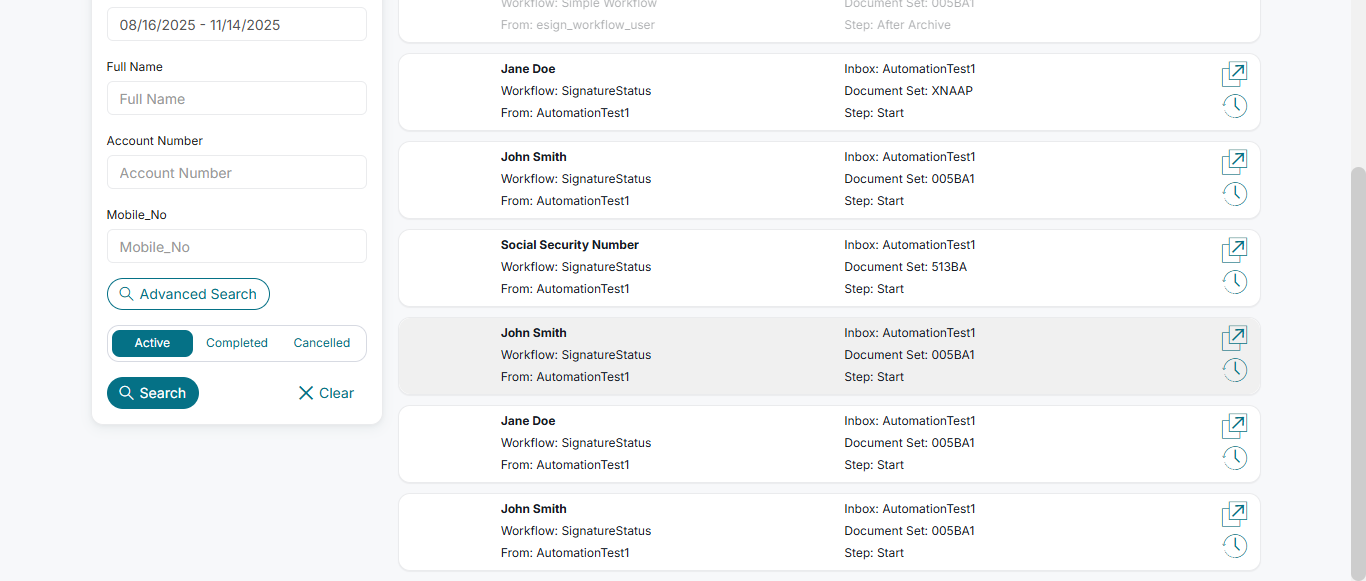
Task: Clear the search filters
Action: click(326, 393)
